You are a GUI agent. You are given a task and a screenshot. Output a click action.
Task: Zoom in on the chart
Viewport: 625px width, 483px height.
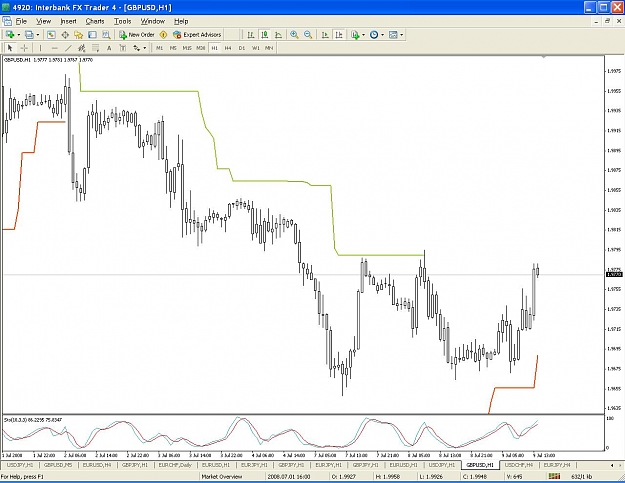[294, 35]
